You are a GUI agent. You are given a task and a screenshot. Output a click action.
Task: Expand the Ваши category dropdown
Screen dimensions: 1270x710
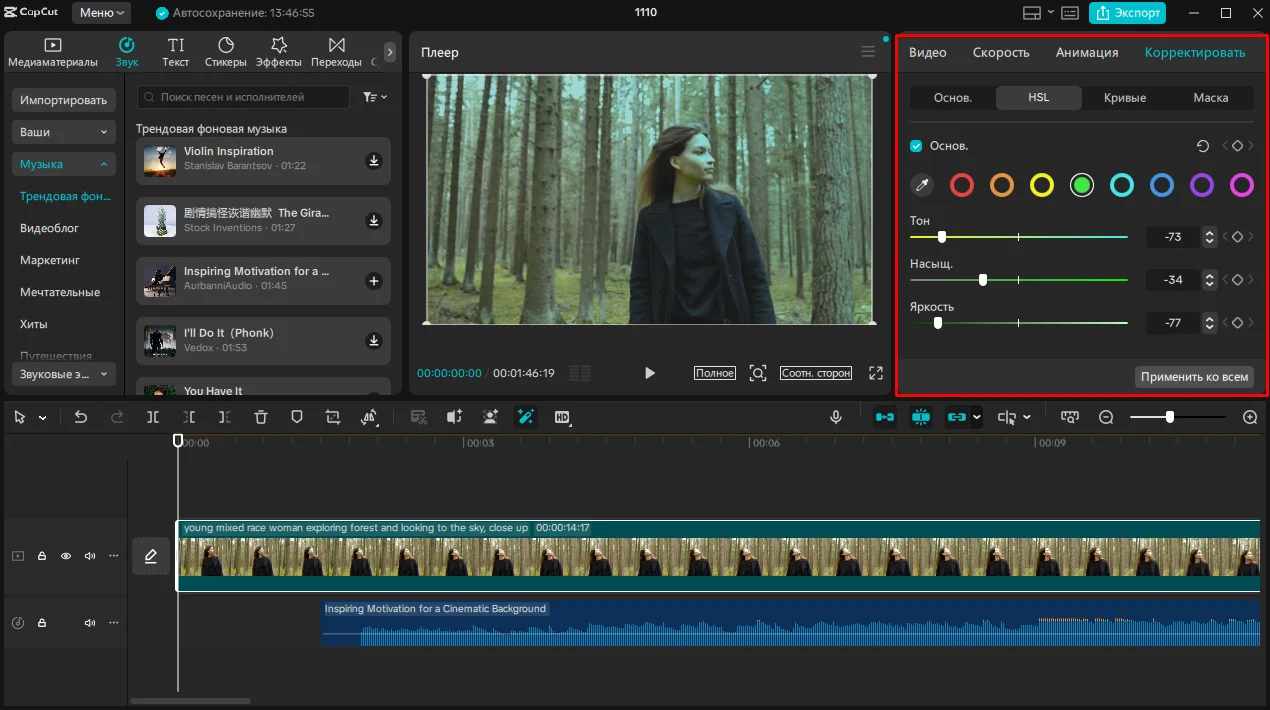64,132
